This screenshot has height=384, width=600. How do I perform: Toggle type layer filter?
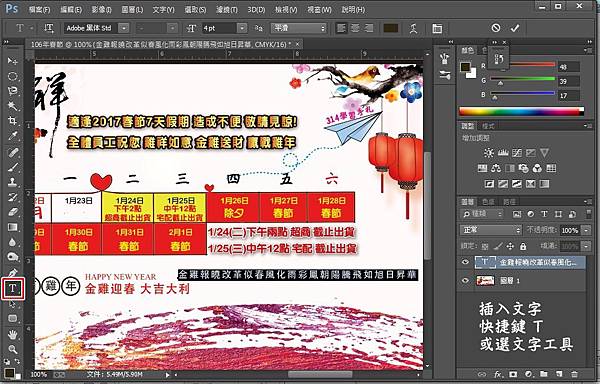tap(544, 214)
